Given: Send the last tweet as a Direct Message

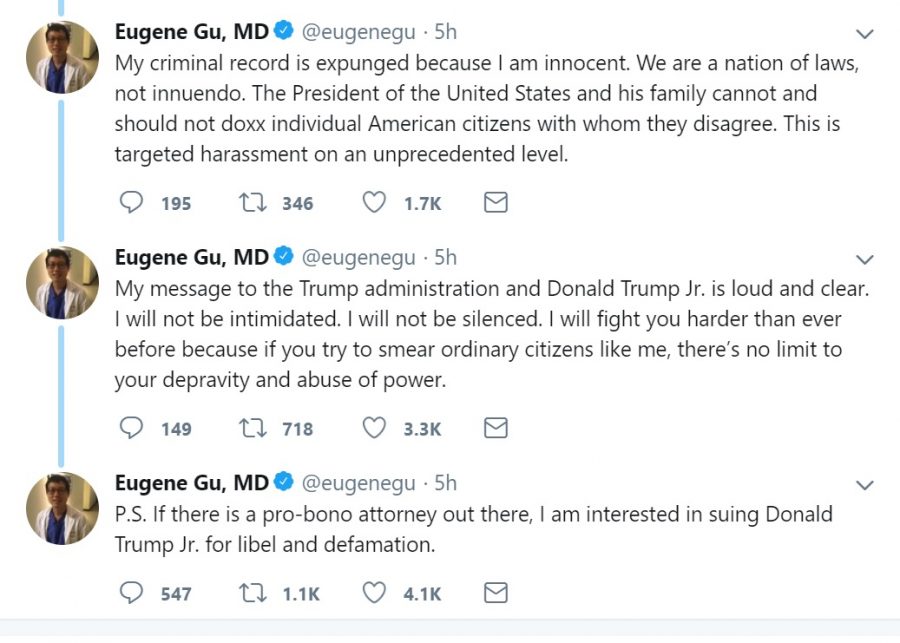Looking at the screenshot, I should [494, 592].
